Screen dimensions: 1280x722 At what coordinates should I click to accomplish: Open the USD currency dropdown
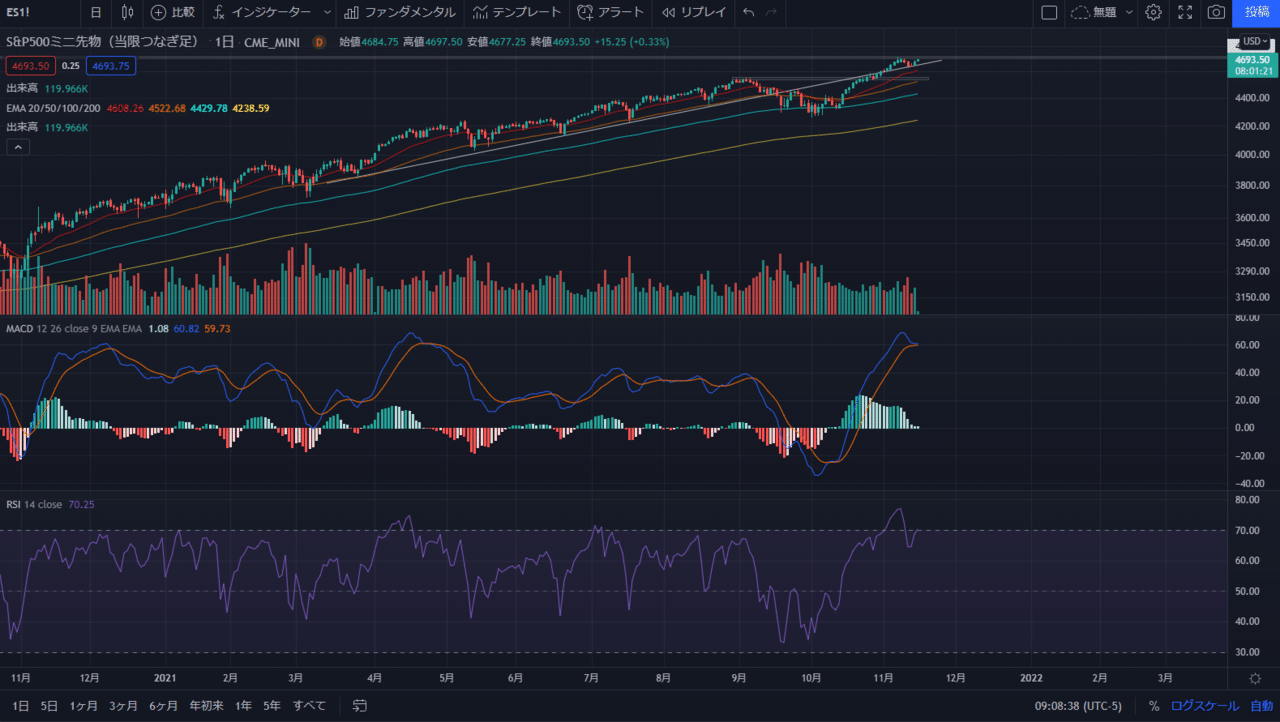point(1254,41)
